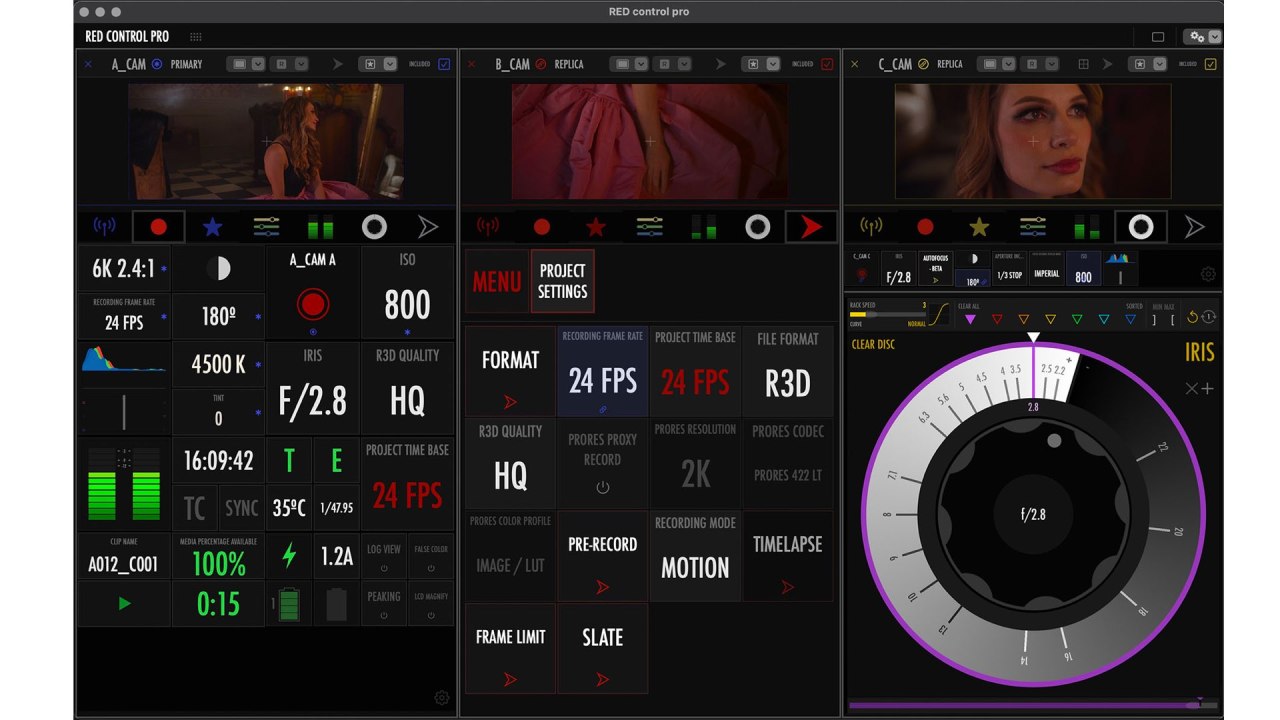The height and width of the screenshot is (720, 1280).
Task: Click A_CAM green play clip button
Action: coord(124,604)
